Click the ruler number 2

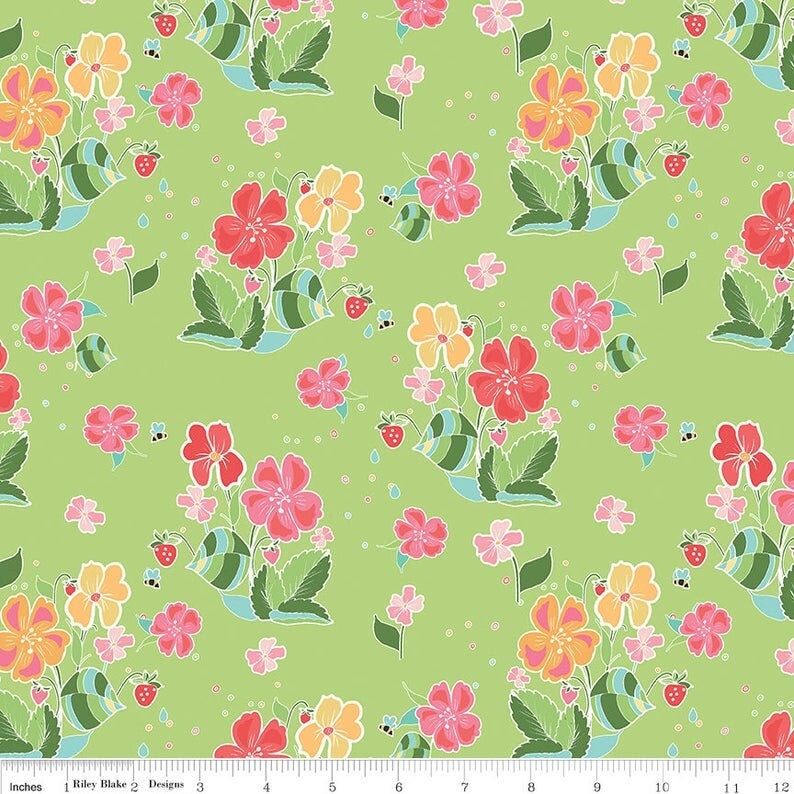coord(134,787)
